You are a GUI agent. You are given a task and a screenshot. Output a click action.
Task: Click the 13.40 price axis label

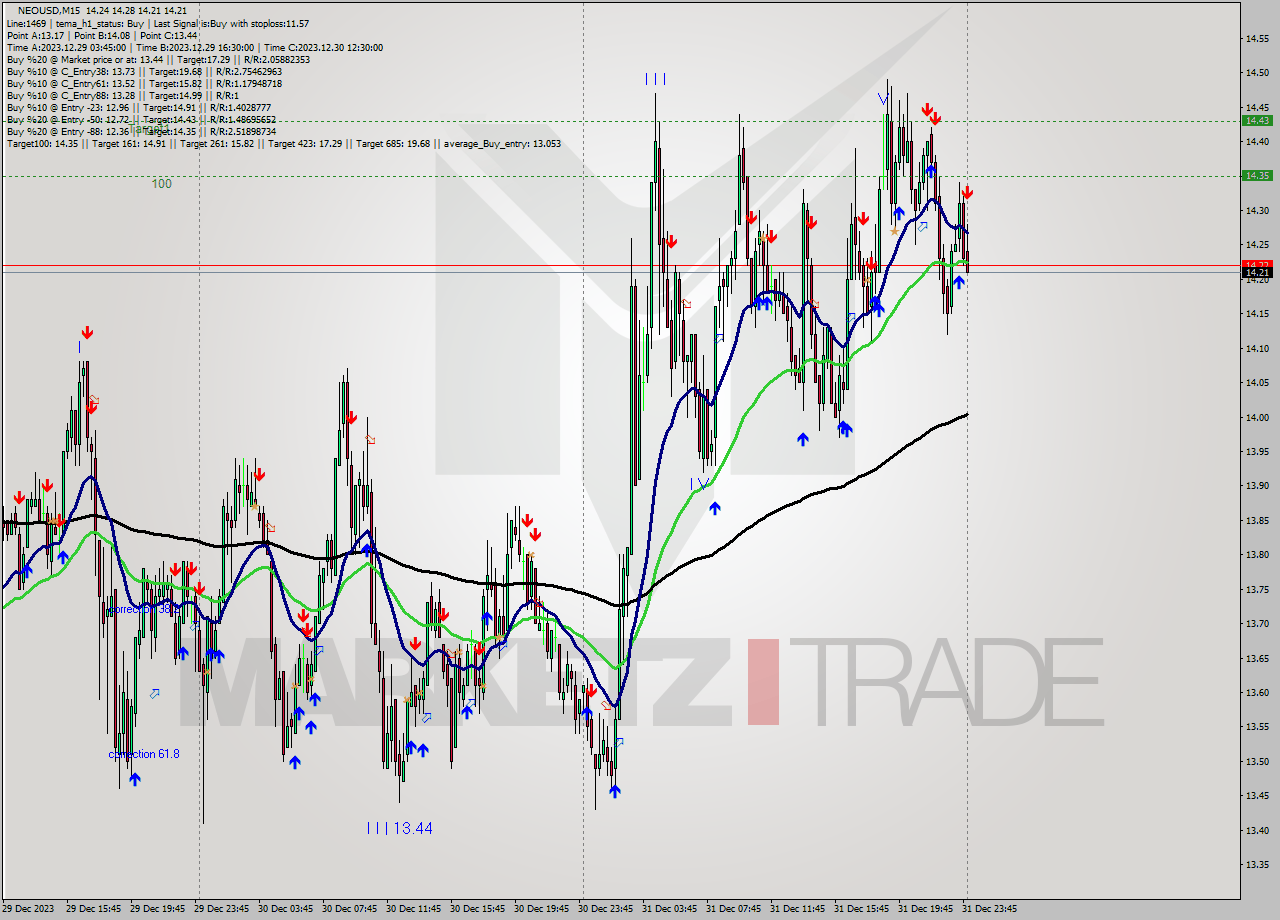pyautogui.click(x=1257, y=830)
